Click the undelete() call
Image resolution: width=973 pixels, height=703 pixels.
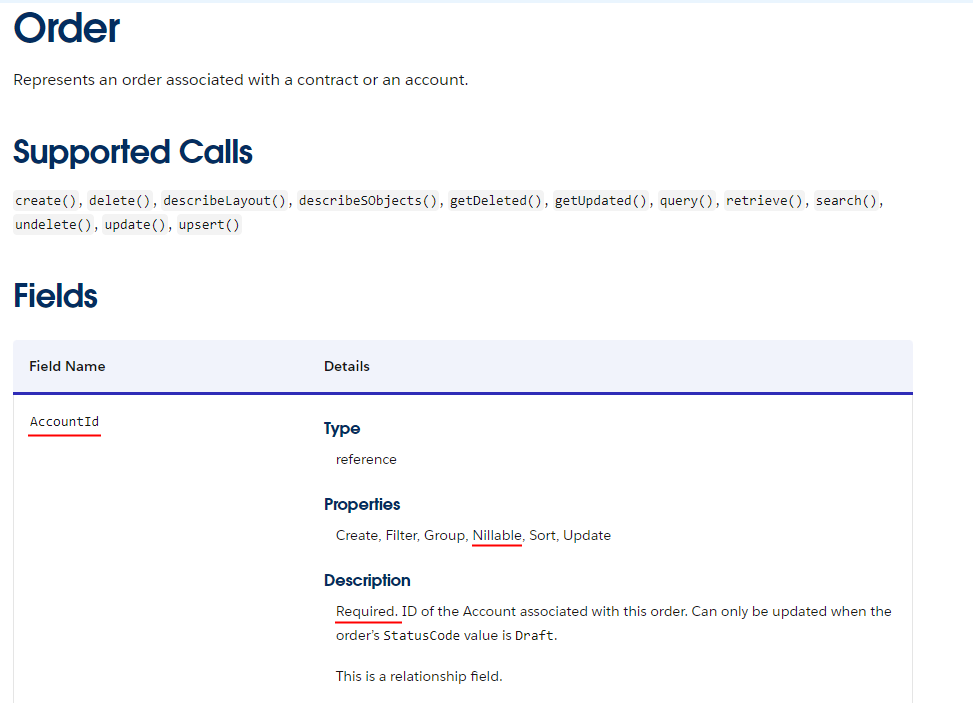[53, 225]
